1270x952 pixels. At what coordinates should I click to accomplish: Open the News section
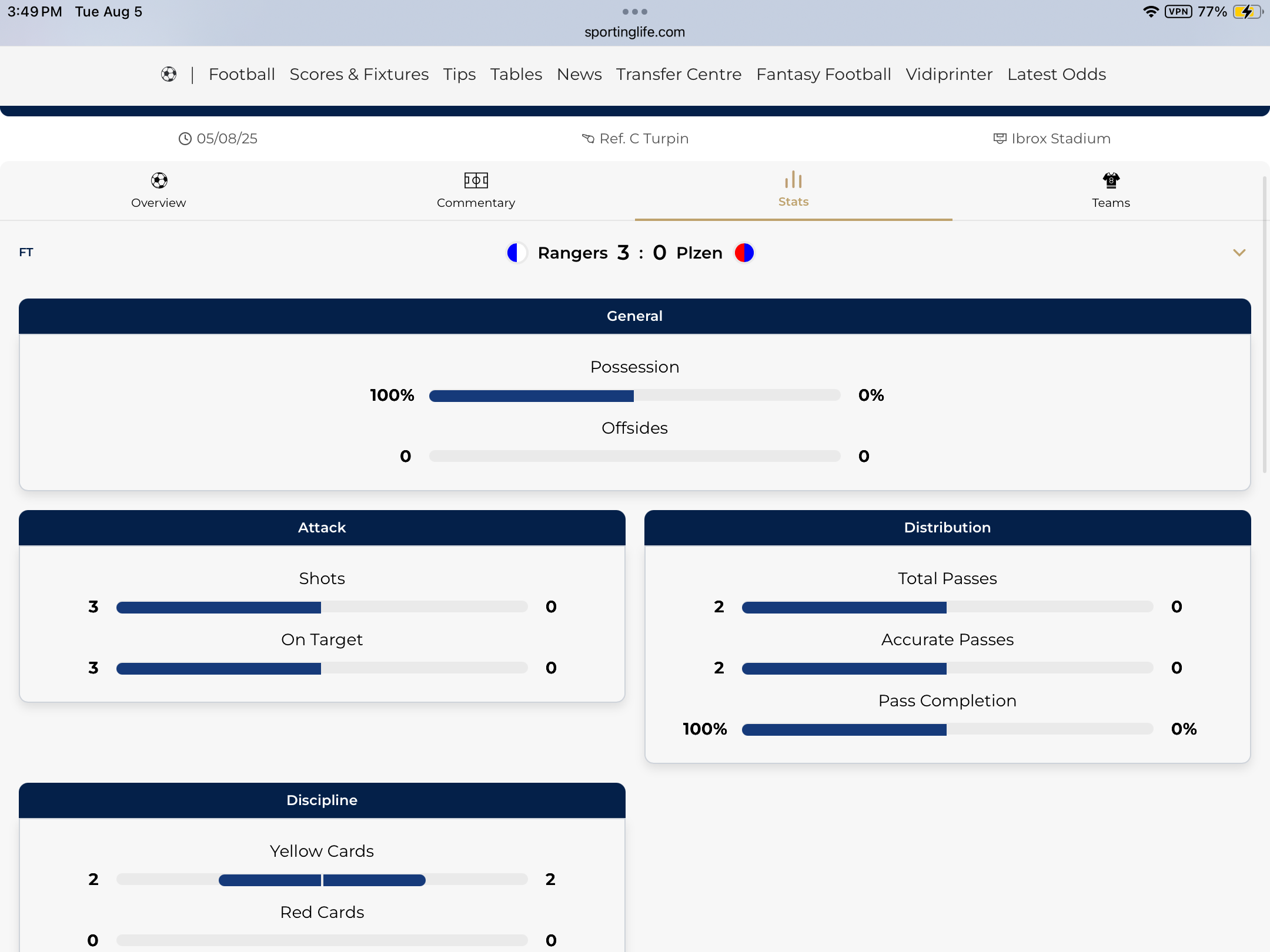[579, 74]
